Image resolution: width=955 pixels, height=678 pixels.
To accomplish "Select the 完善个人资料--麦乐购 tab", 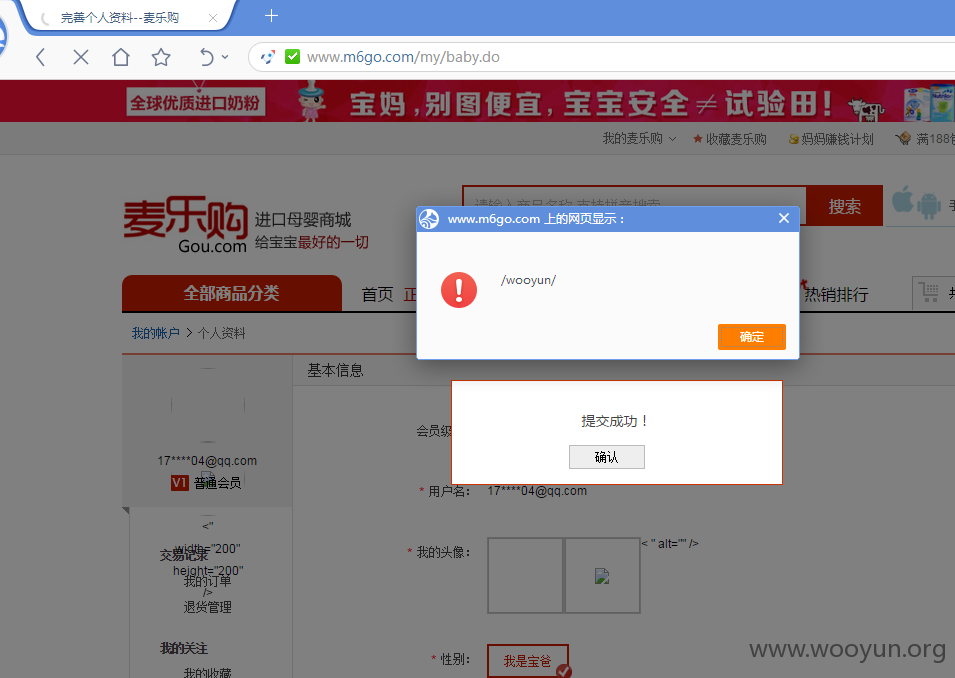I will tap(126, 18).
